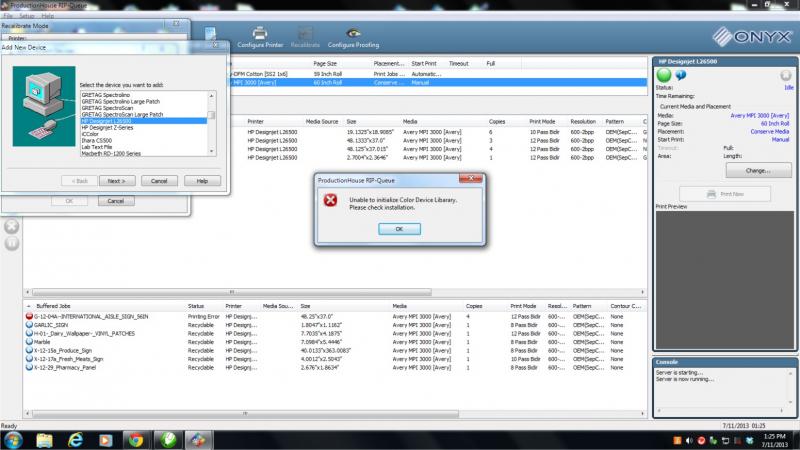Select Lab Text File in device list
Screen dimensions: 800x450
click(97, 147)
